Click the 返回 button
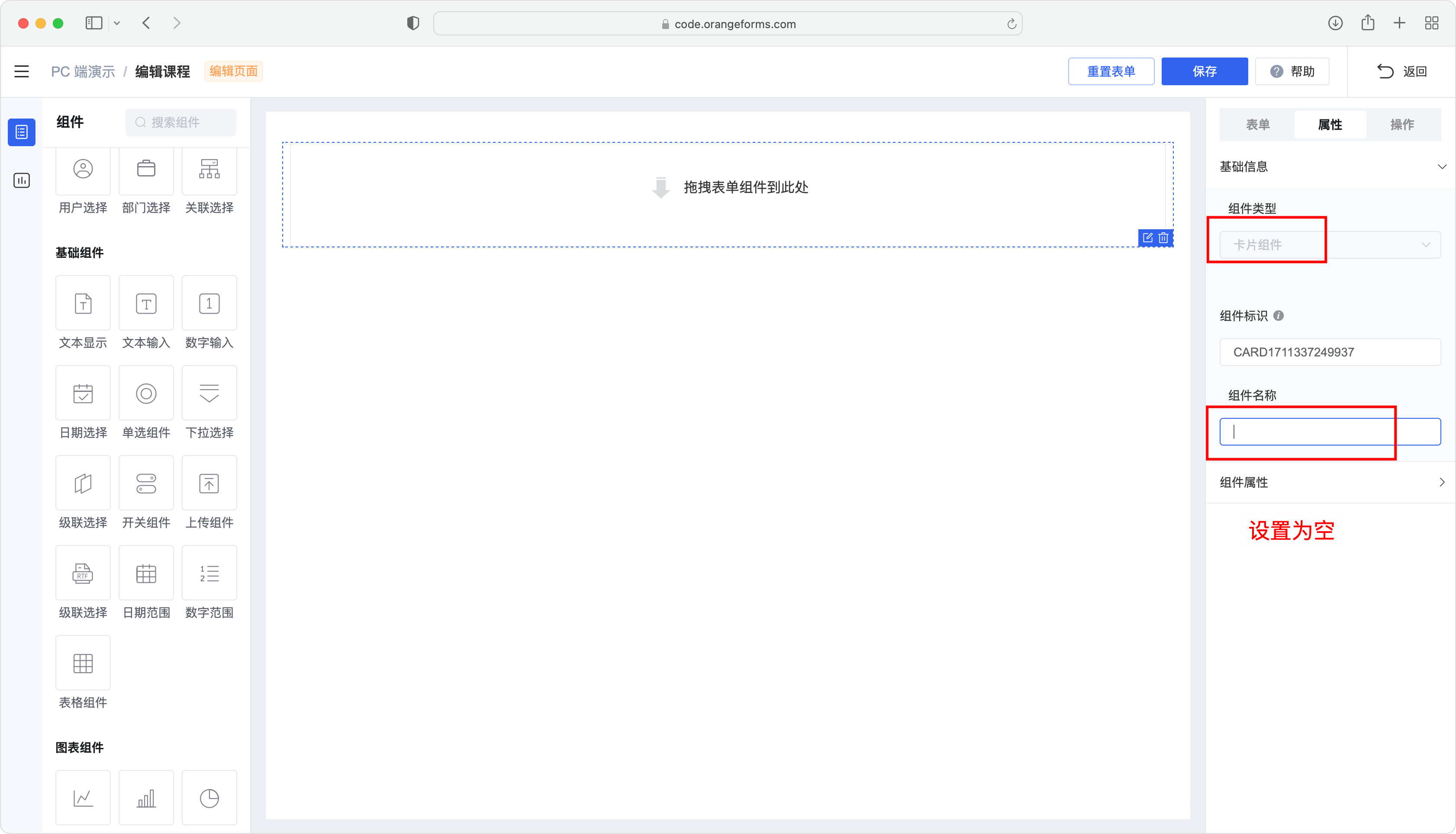 (1401, 72)
